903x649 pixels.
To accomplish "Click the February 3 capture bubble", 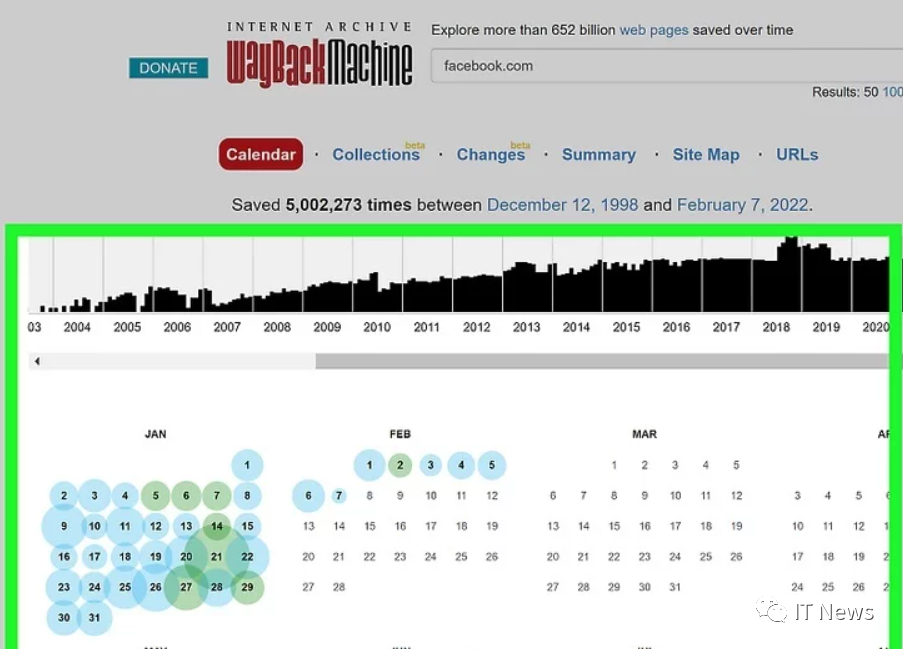I will (431, 465).
